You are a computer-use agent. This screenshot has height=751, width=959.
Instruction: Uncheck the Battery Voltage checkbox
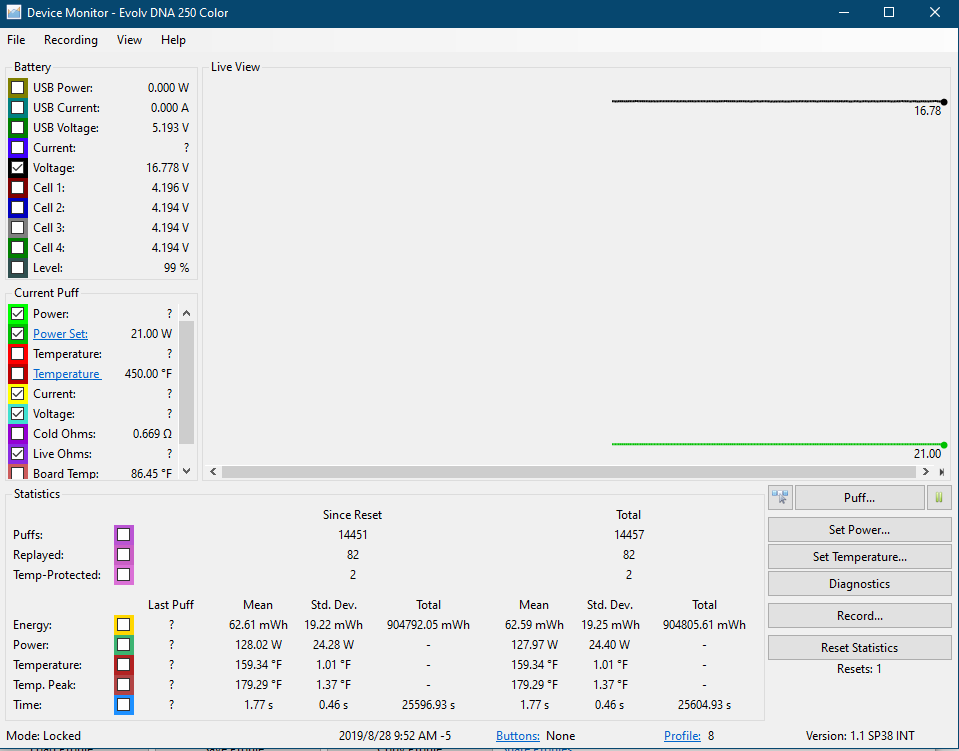pyautogui.click(x=18, y=168)
